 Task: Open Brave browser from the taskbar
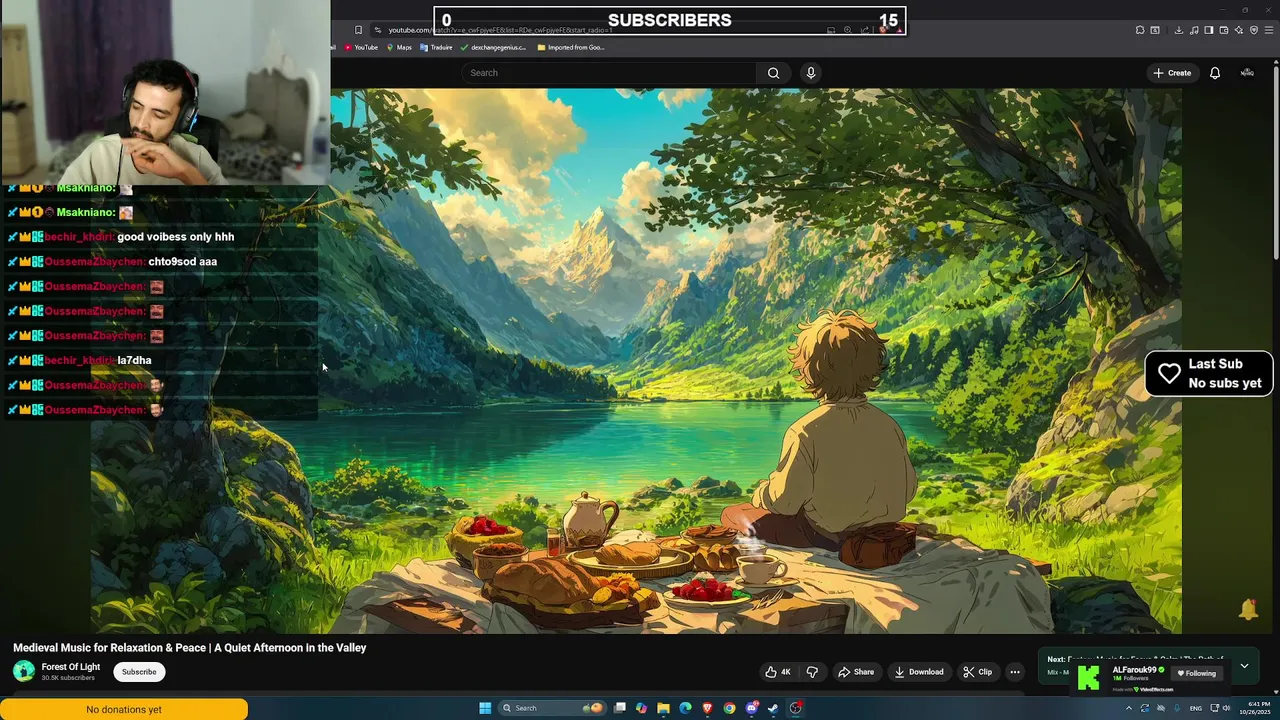pos(707,708)
